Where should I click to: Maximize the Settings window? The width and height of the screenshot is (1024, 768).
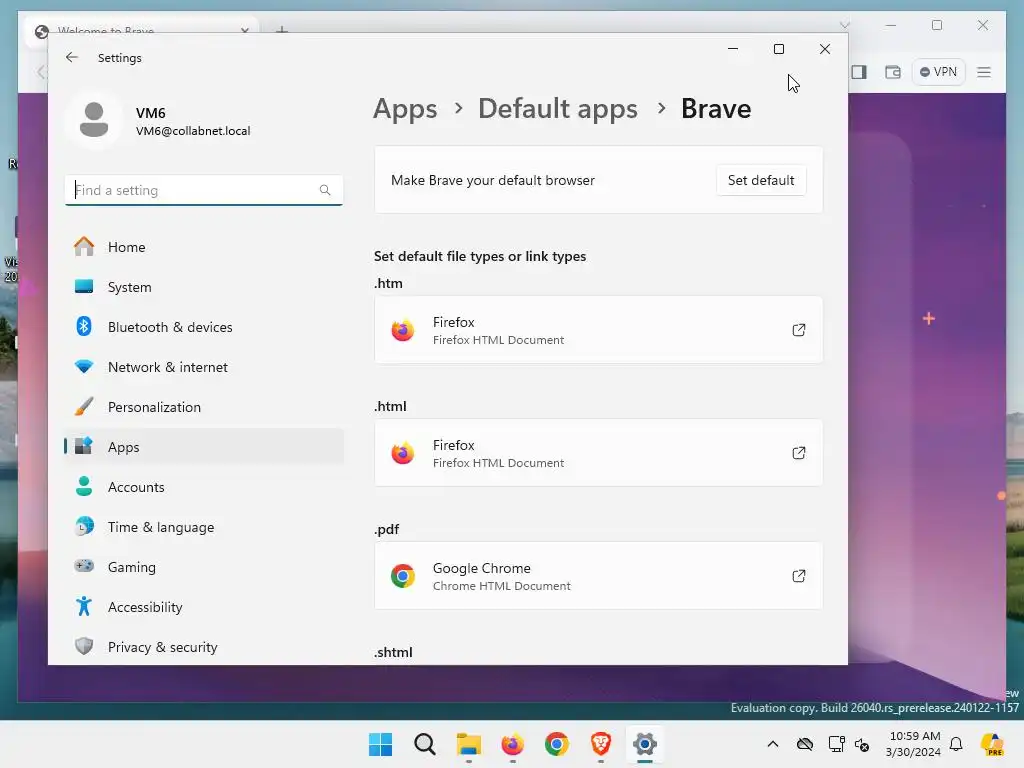(778, 49)
